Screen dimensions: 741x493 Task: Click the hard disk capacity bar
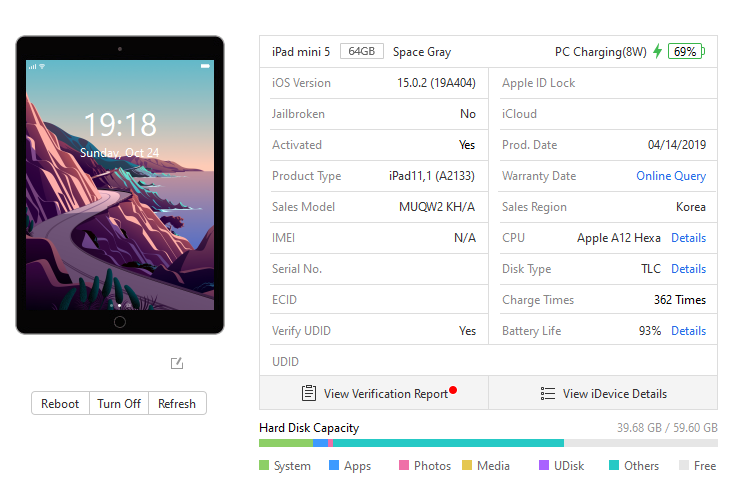tap(488, 443)
